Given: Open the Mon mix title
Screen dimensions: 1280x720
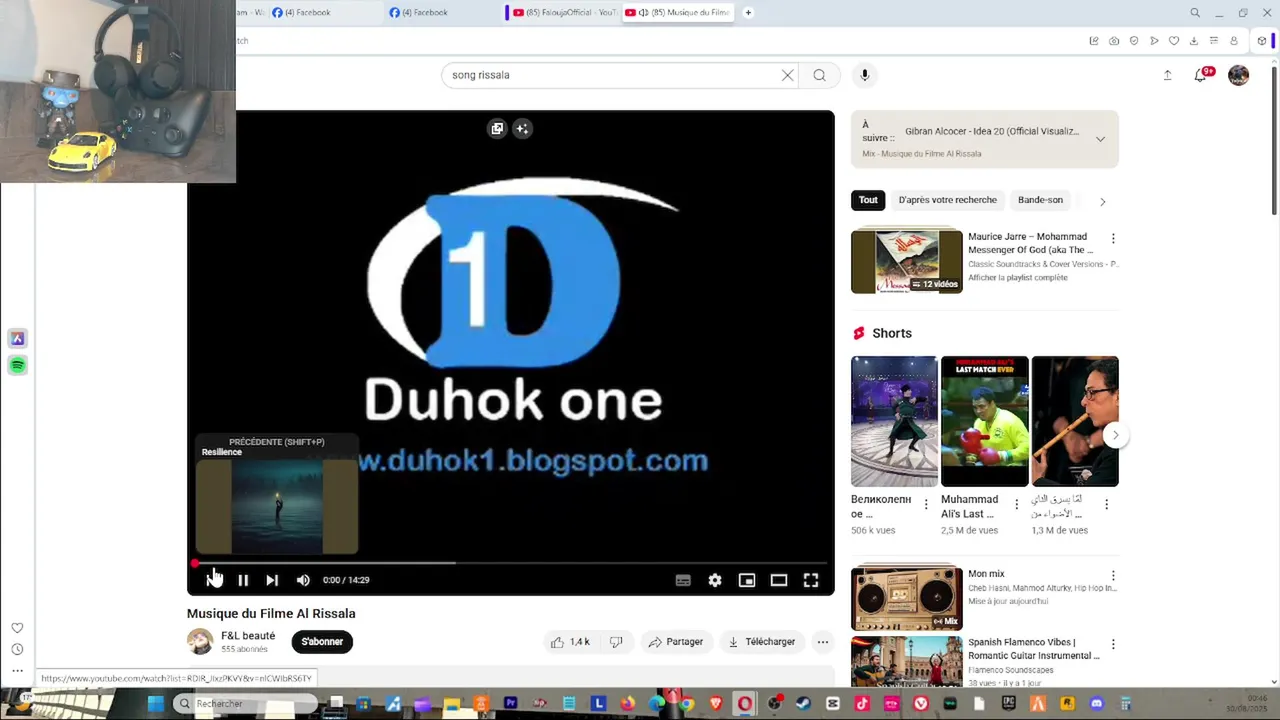Looking at the screenshot, I should point(986,574).
